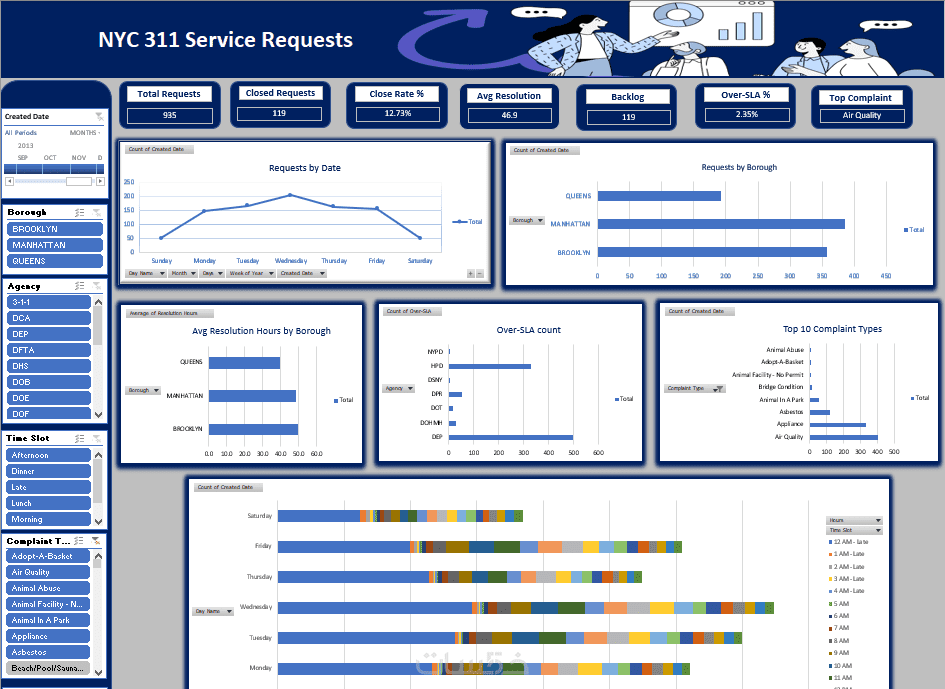Click plus expand button on date chart

(471, 274)
